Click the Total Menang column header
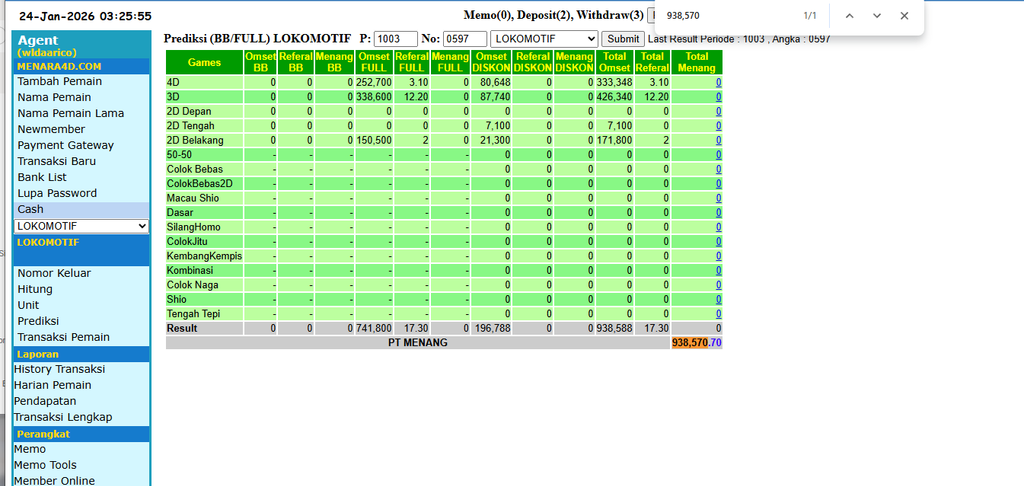 [x=697, y=62]
